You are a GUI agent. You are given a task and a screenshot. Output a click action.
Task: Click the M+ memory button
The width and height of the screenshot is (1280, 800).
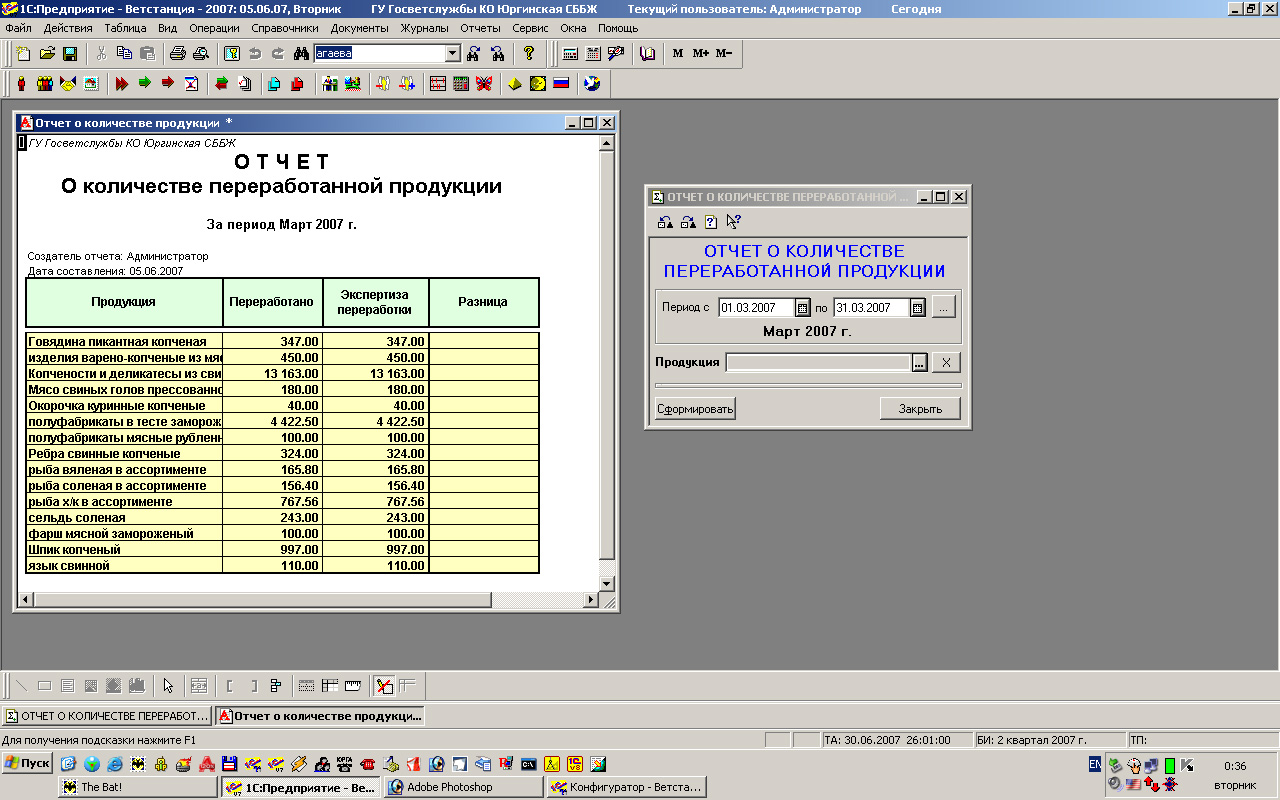pyautogui.click(x=700, y=53)
